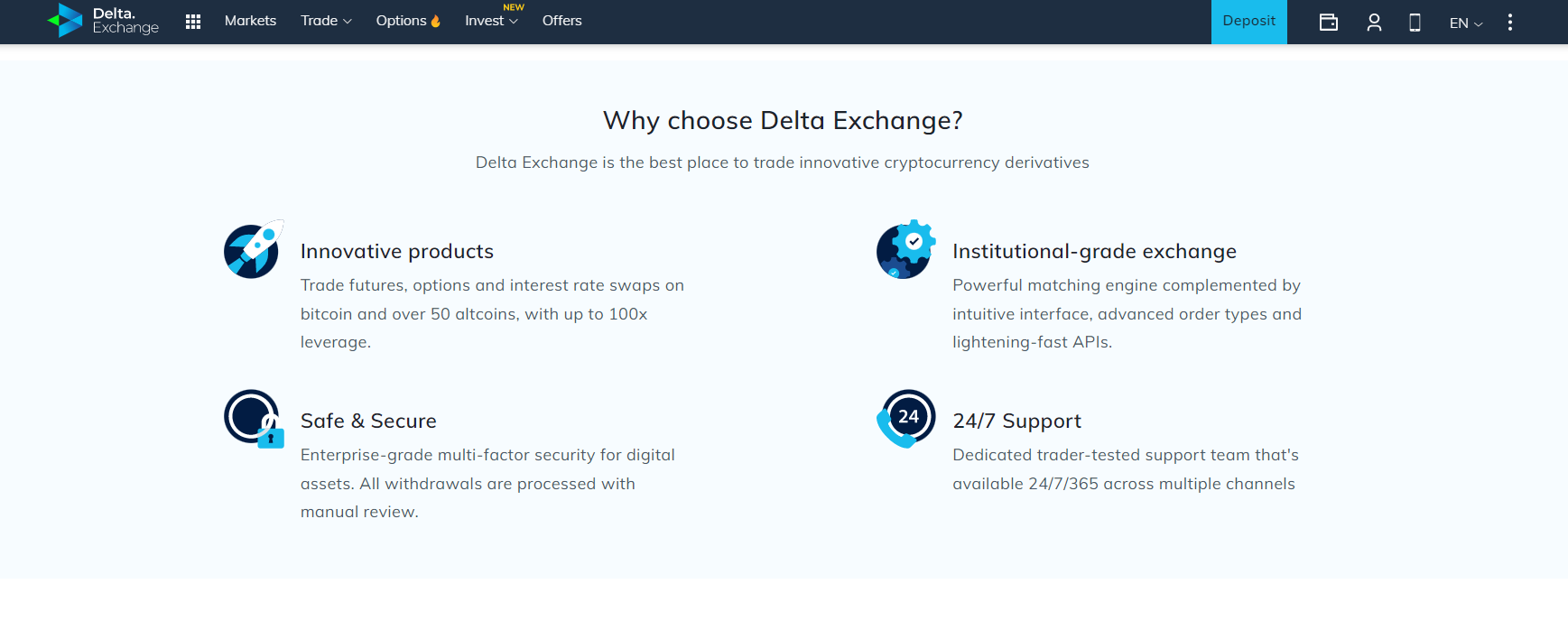
Task: Click the 'Safe & Secure' heading
Action: point(368,421)
